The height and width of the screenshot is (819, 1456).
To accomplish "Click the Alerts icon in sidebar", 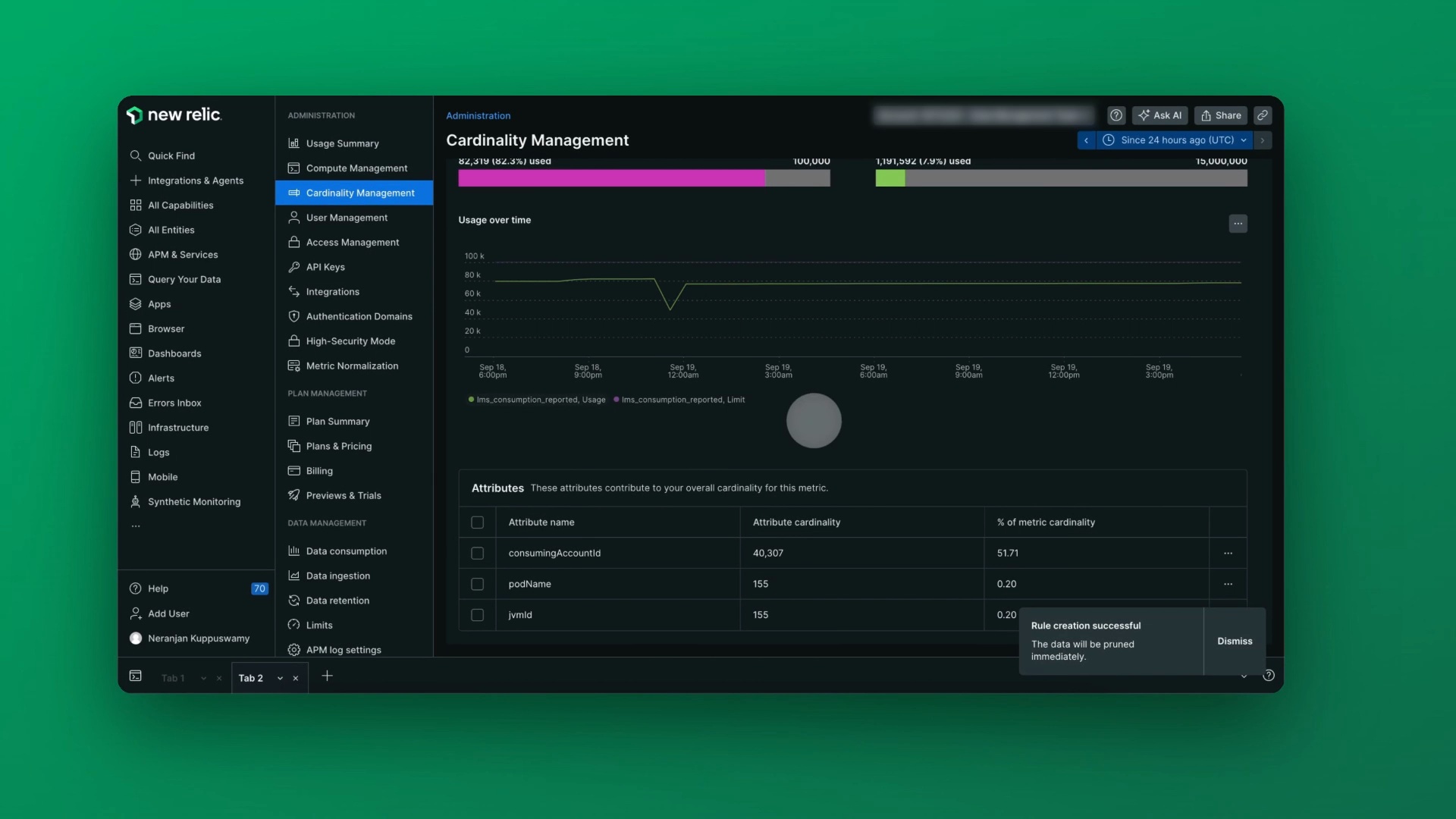I will pos(136,378).
